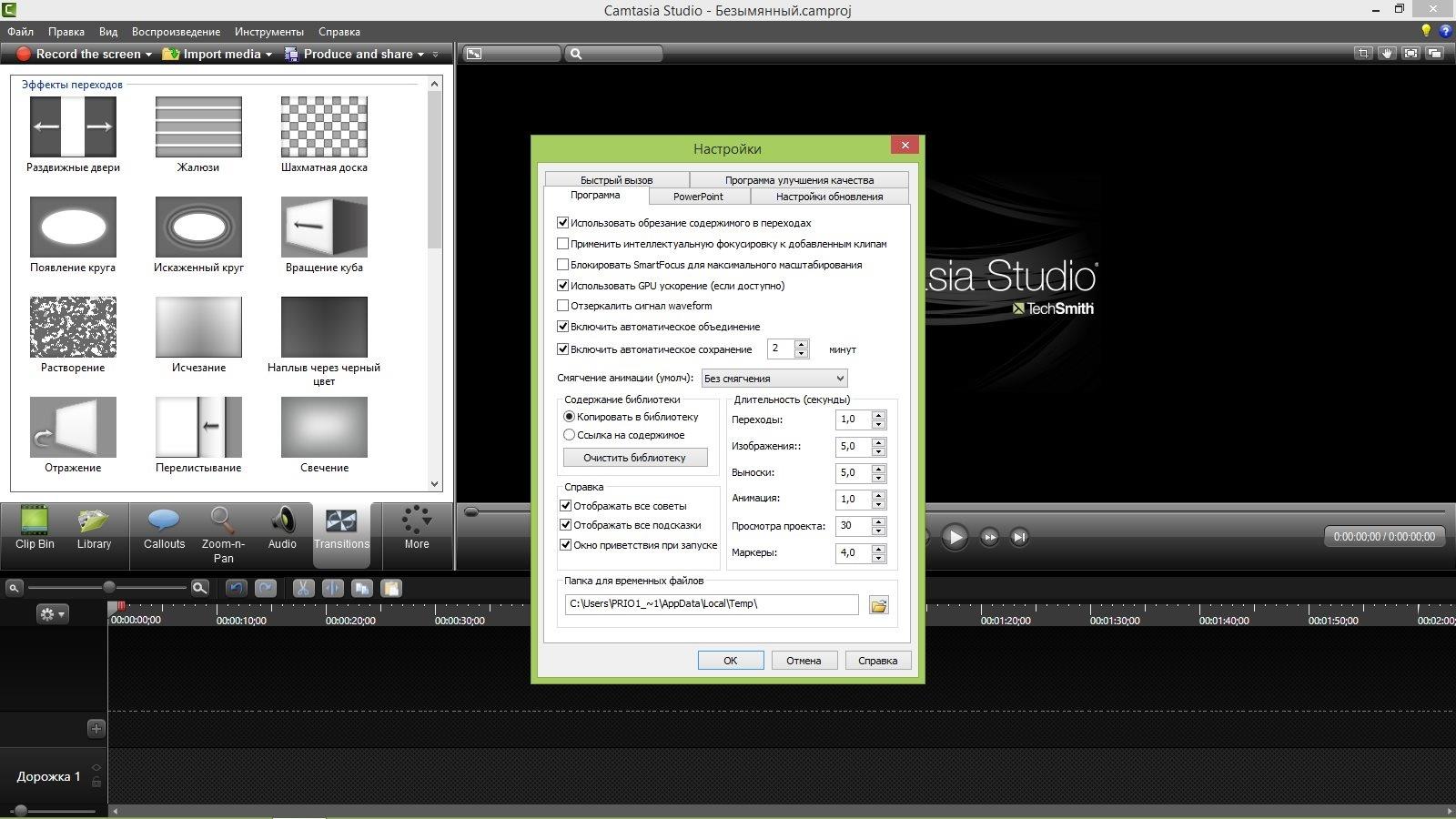Viewport: 1456px width, 819px height.
Task: Click the Redo icon on timeline toolbar
Action: pos(266,588)
